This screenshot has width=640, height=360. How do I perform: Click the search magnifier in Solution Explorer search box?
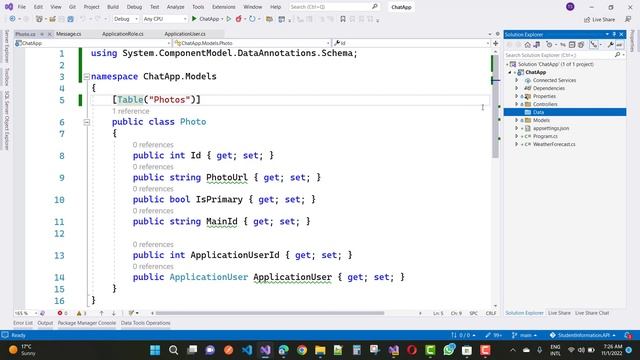[617, 55]
